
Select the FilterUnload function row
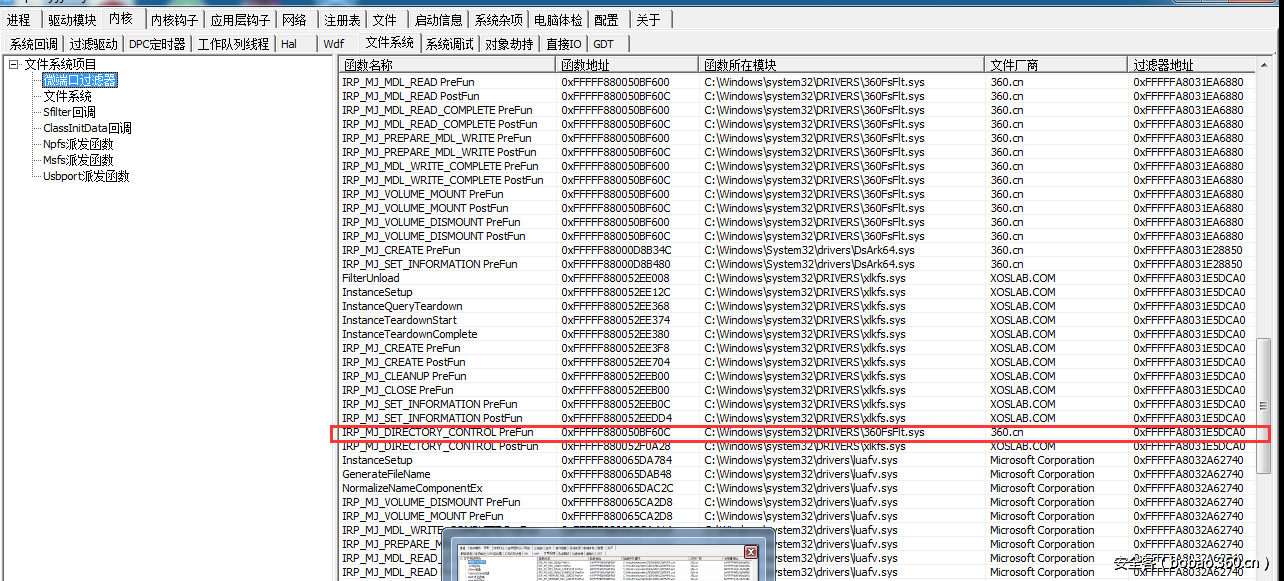(371, 278)
